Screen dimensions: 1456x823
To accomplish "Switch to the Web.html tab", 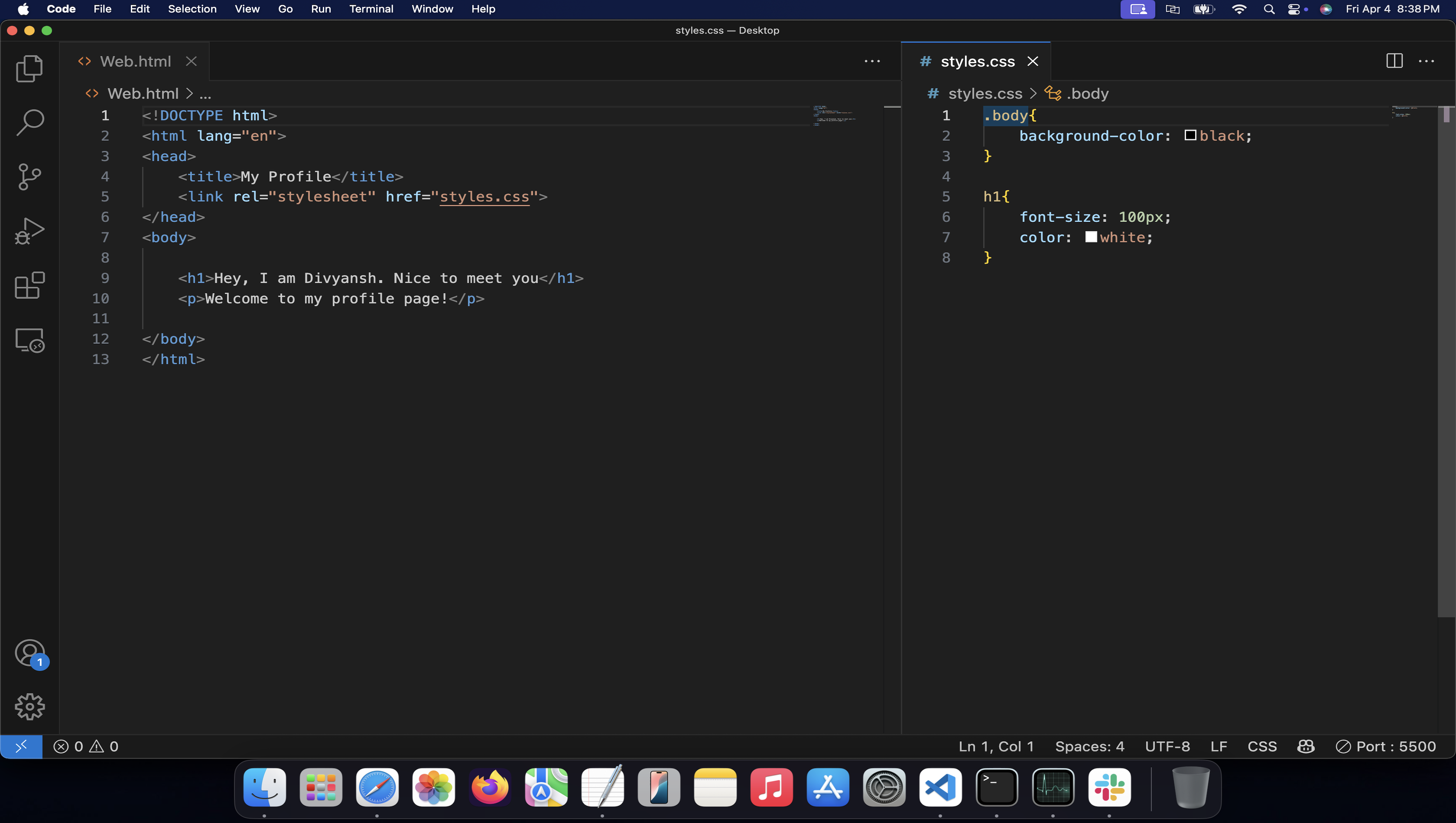I will [x=135, y=61].
